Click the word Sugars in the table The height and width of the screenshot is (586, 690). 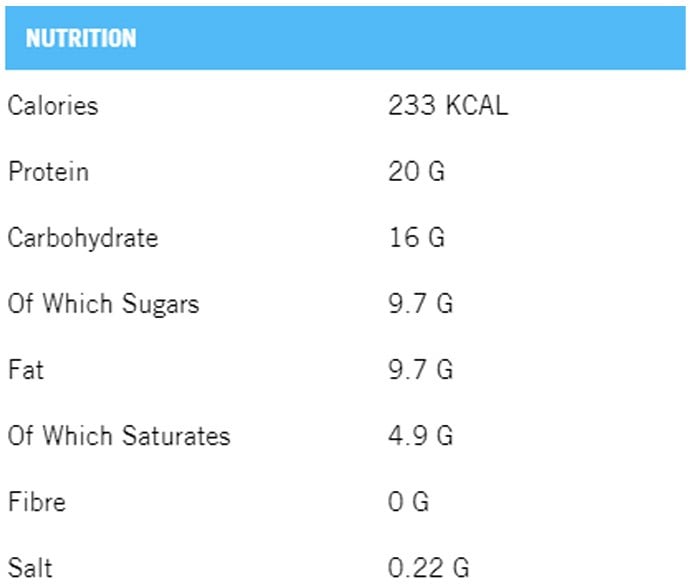coord(160,304)
